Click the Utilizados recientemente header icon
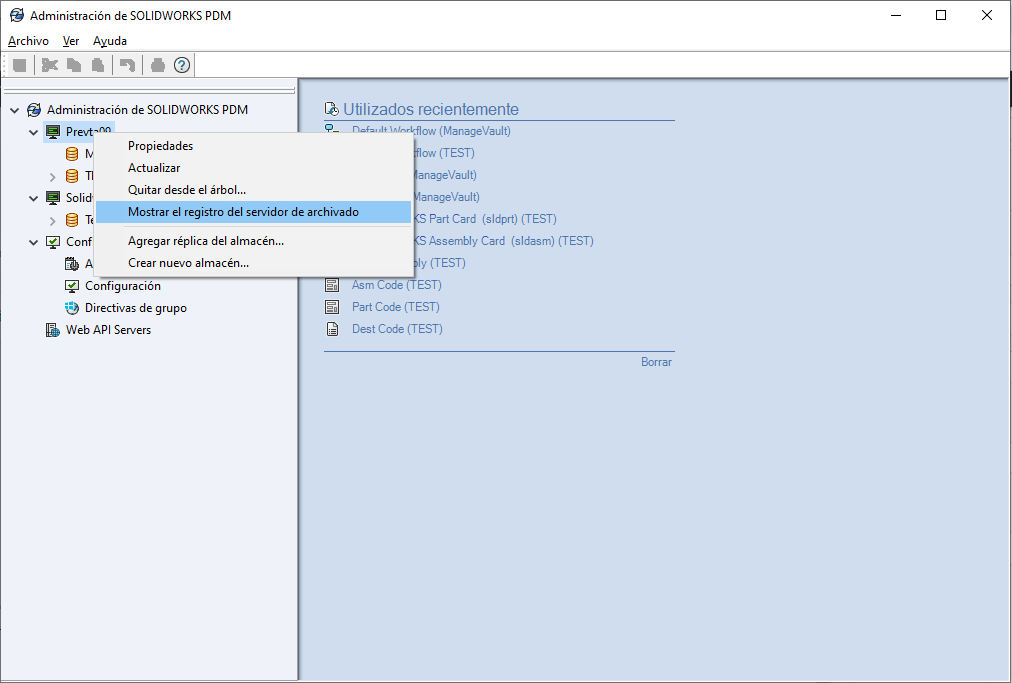 point(332,109)
